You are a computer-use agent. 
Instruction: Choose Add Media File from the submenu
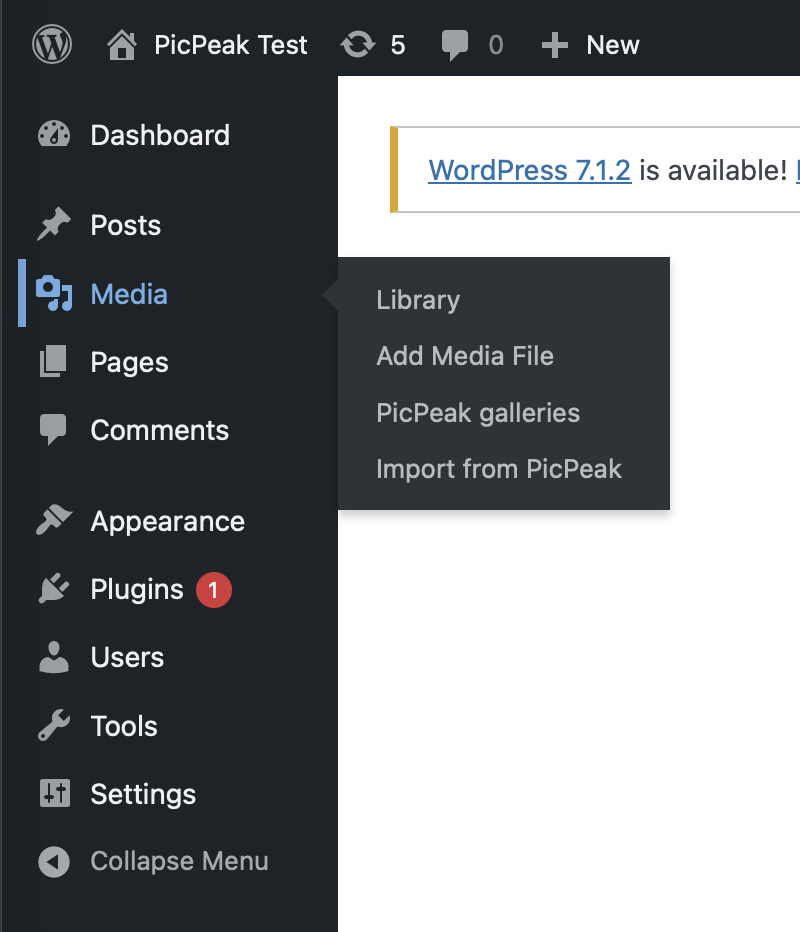click(x=465, y=356)
